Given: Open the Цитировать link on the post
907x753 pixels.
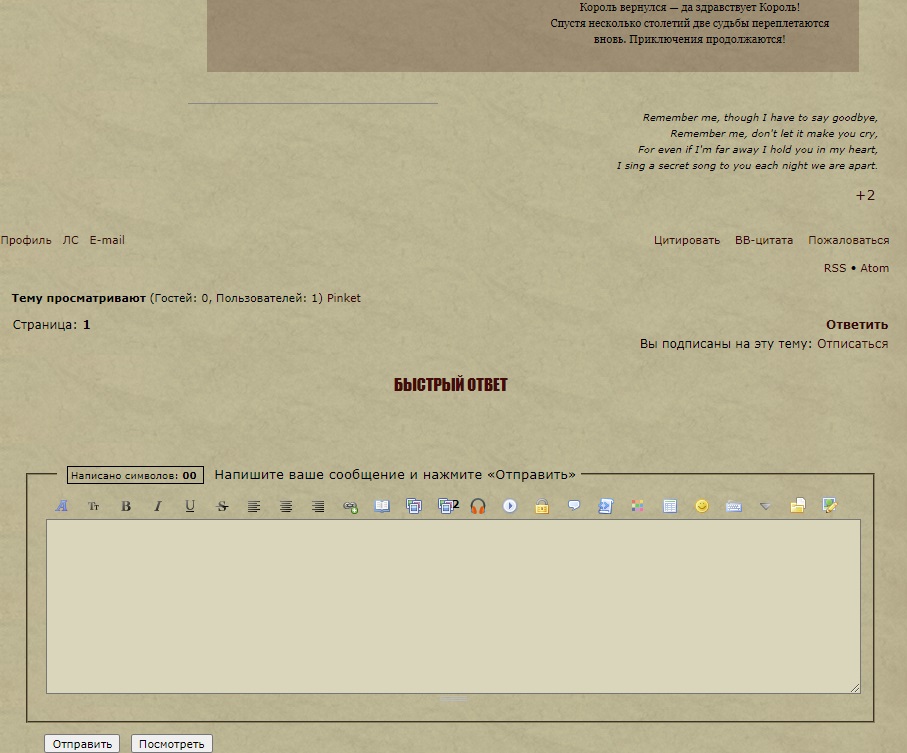Looking at the screenshot, I should pos(687,240).
